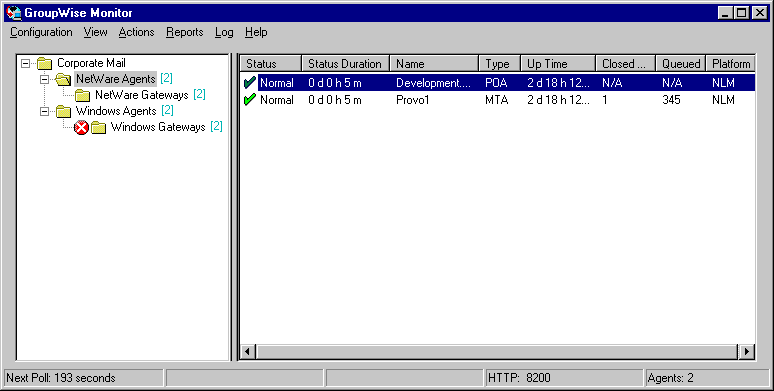The image size is (774, 391).
Task: Click the green checkmark icon on the Provo1 row
Action: [250, 99]
